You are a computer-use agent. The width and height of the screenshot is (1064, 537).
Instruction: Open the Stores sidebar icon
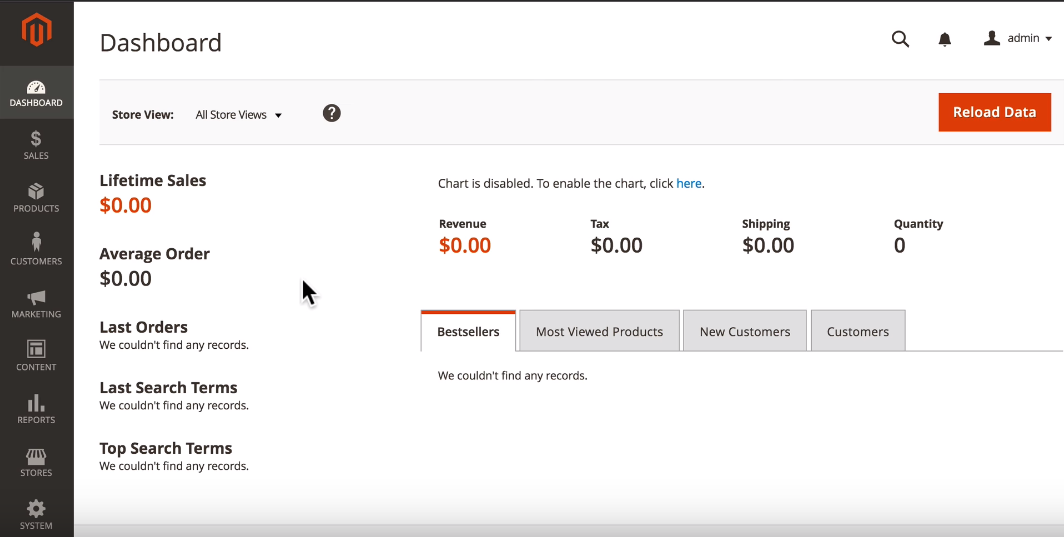tap(36, 456)
